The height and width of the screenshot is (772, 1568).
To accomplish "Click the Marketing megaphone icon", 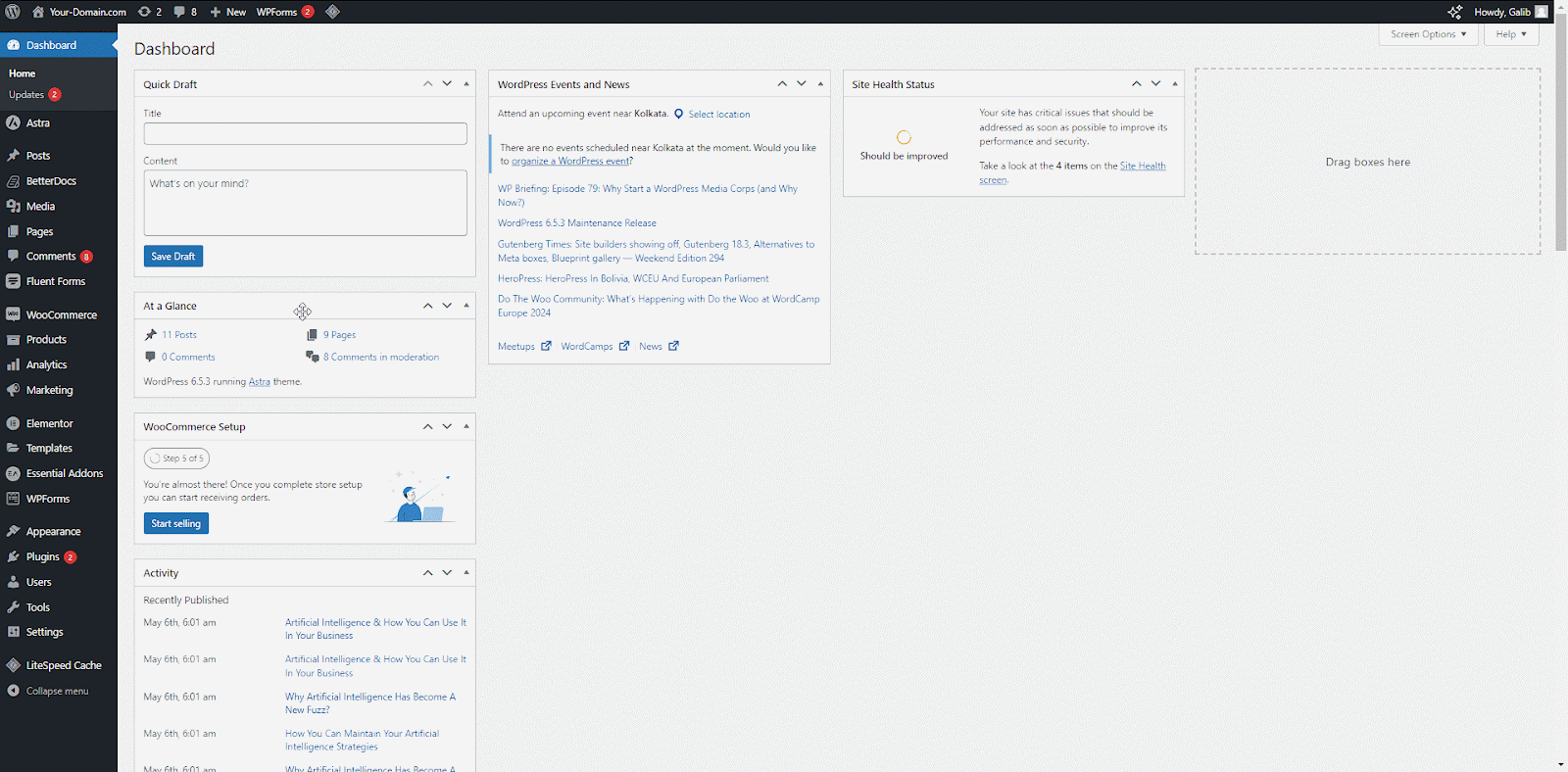I will (x=13, y=390).
